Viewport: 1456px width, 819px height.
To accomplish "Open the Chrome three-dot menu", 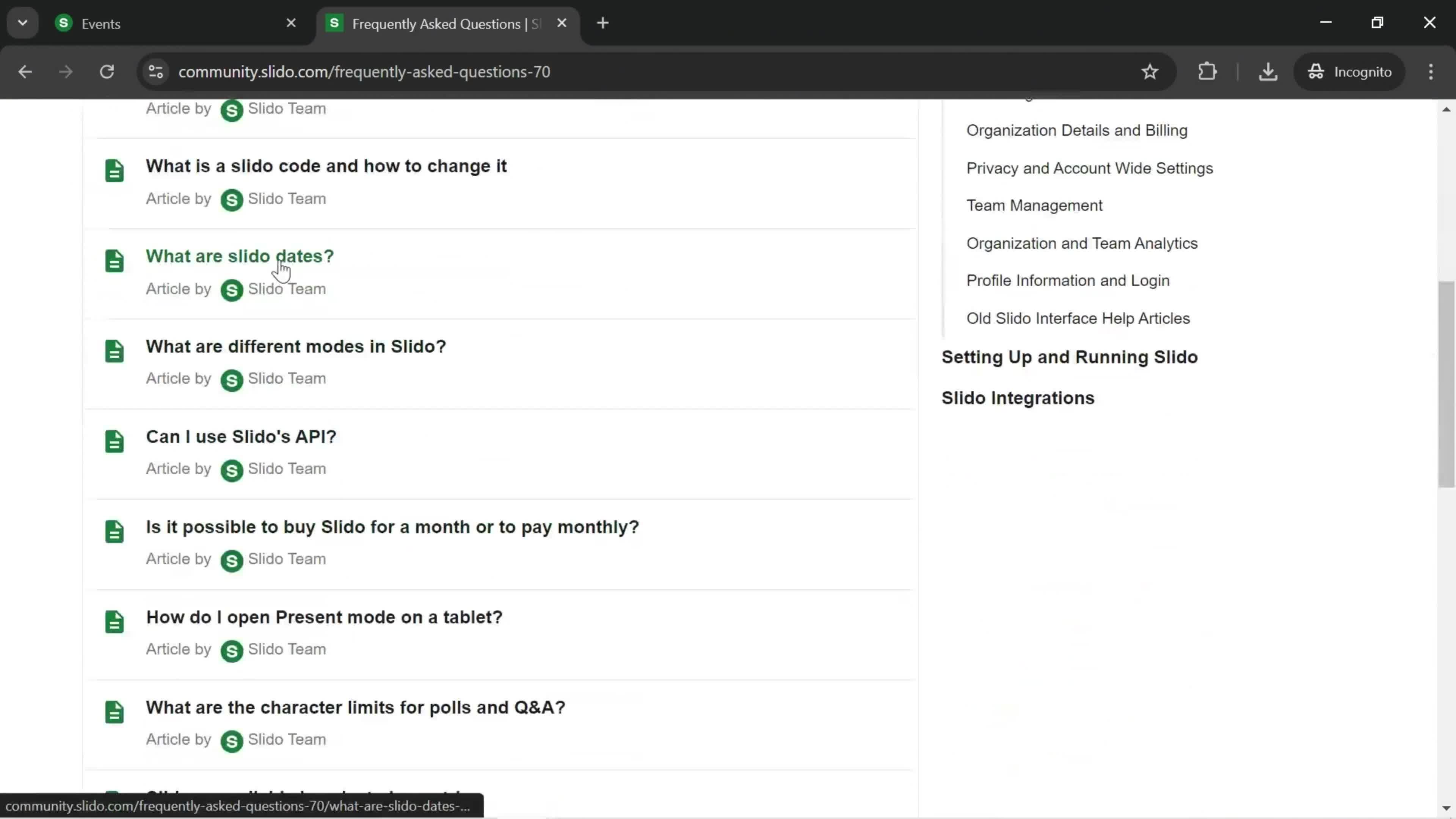I will click(1431, 72).
